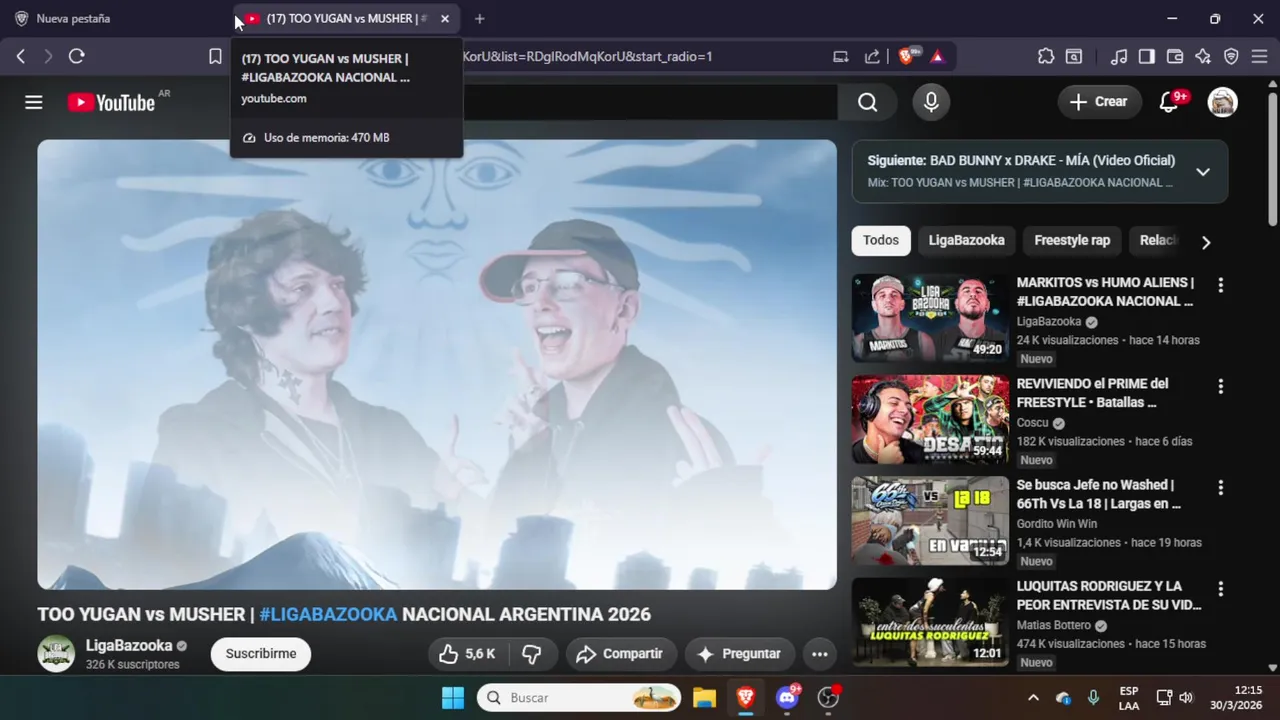This screenshot has height=720, width=1280.
Task: Click MARKITOS vs HUMO ALIENS video title
Action: pyautogui.click(x=1105, y=292)
